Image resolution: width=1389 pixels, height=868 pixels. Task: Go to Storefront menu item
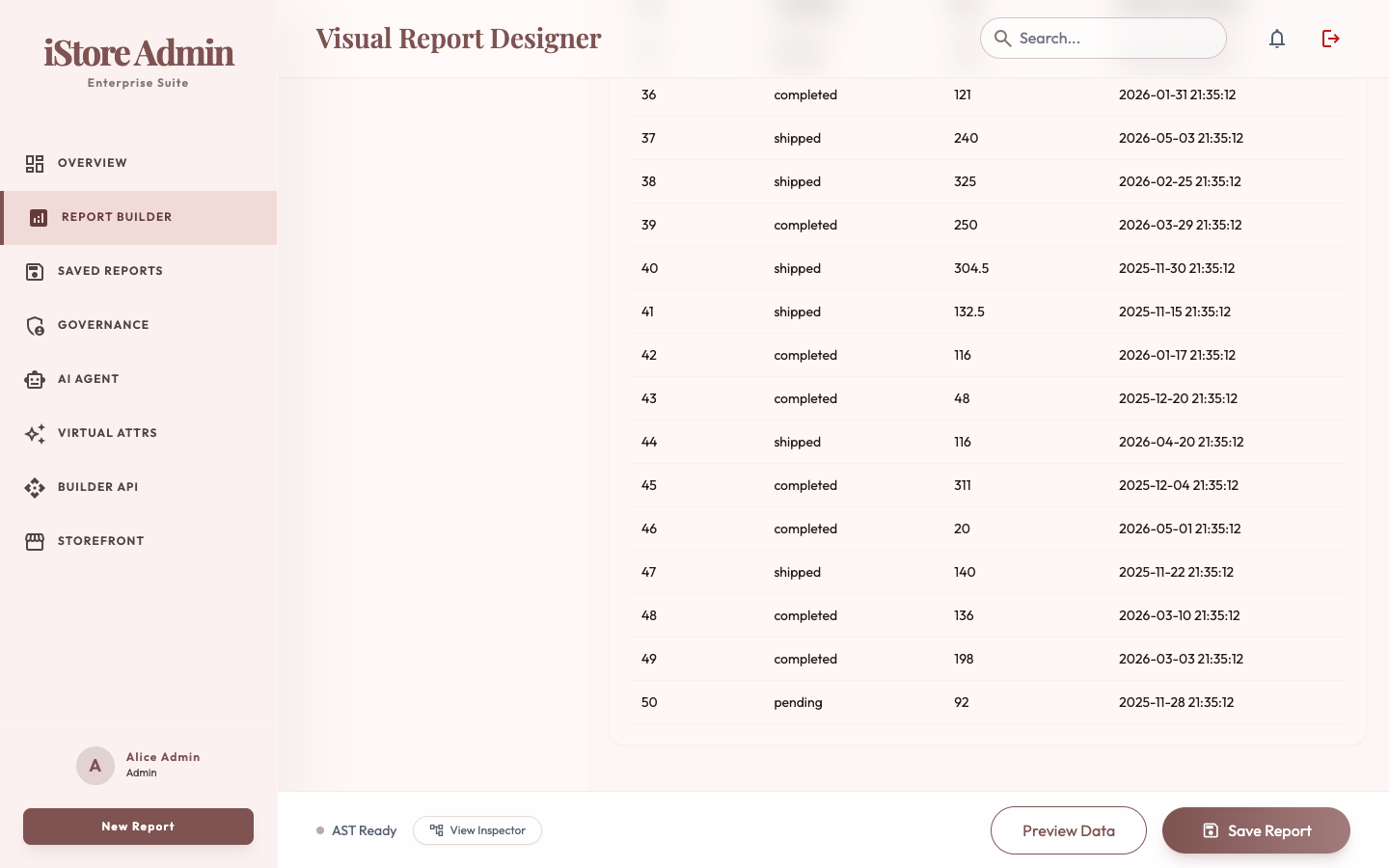pos(139,541)
